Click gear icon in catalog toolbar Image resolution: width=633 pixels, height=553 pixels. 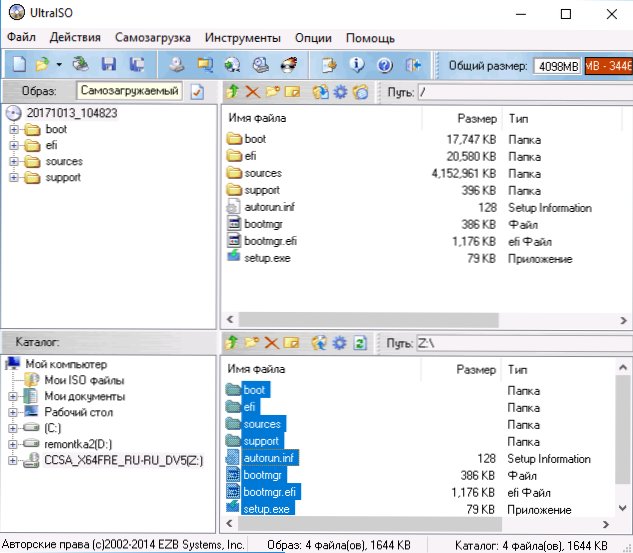click(339, 343)
